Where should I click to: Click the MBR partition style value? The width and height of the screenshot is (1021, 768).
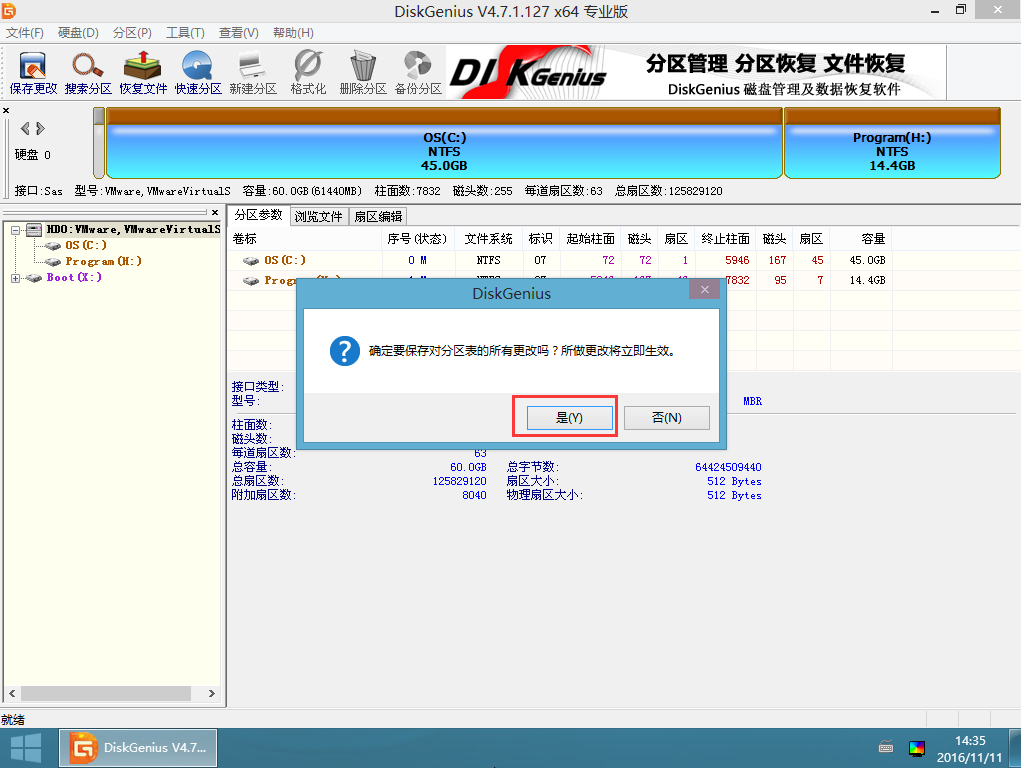point(752,401)
